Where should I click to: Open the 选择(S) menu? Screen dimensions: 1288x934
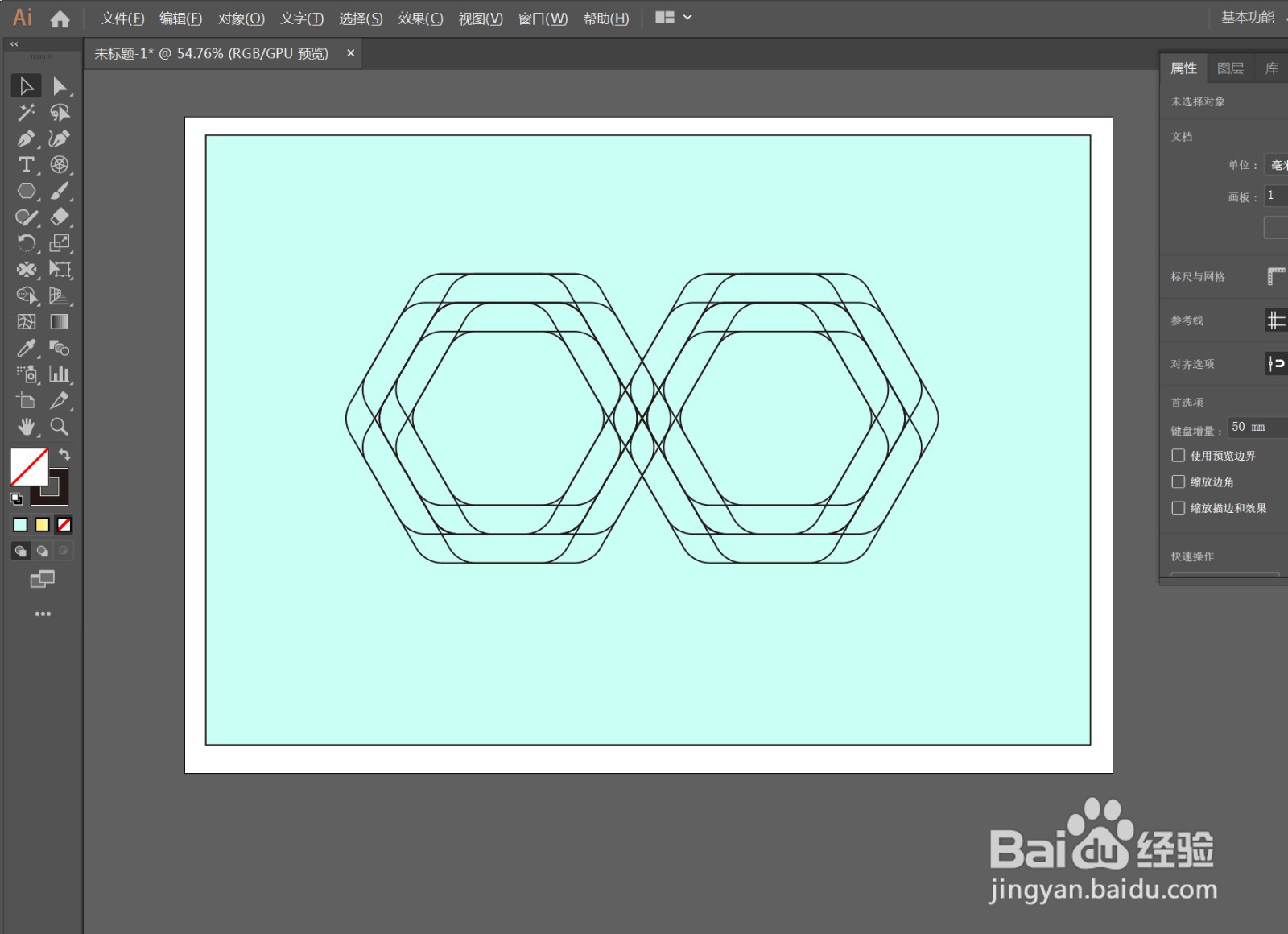point(361,19)
